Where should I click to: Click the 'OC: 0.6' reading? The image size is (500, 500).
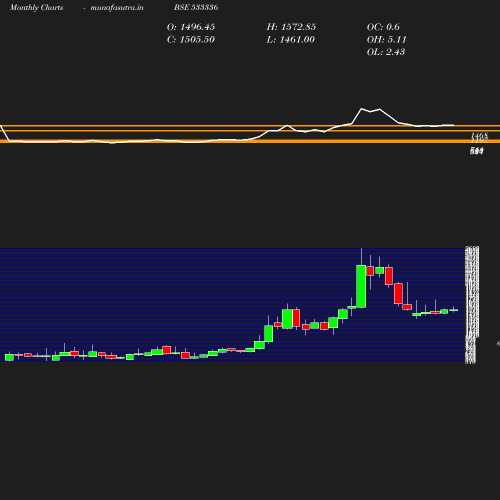pyautogui.click(x=383, y=27)
